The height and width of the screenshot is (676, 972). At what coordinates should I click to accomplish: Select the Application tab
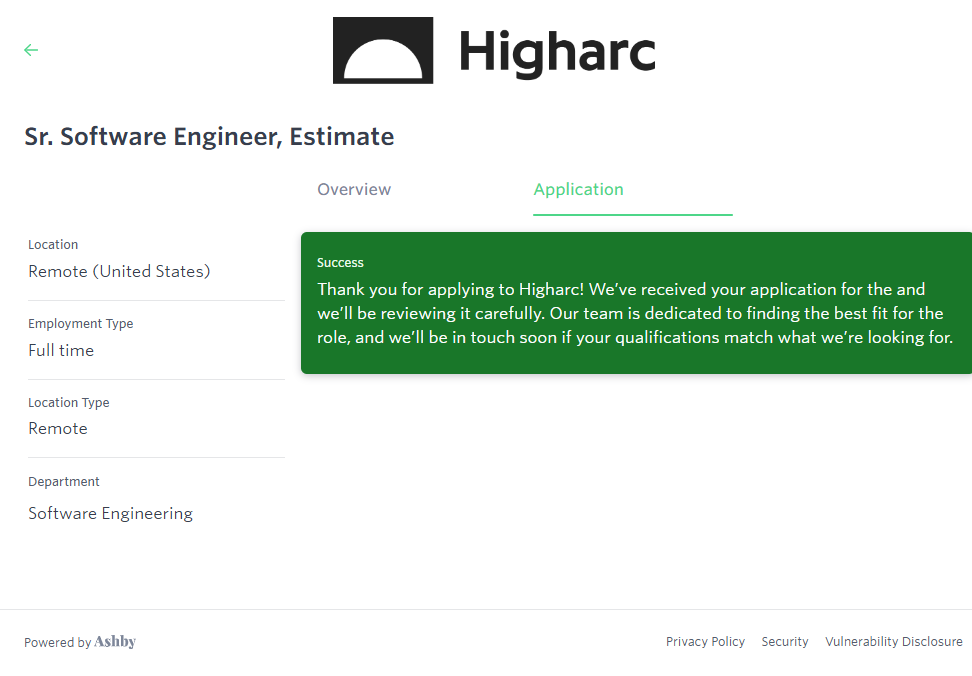pos(578,190)
